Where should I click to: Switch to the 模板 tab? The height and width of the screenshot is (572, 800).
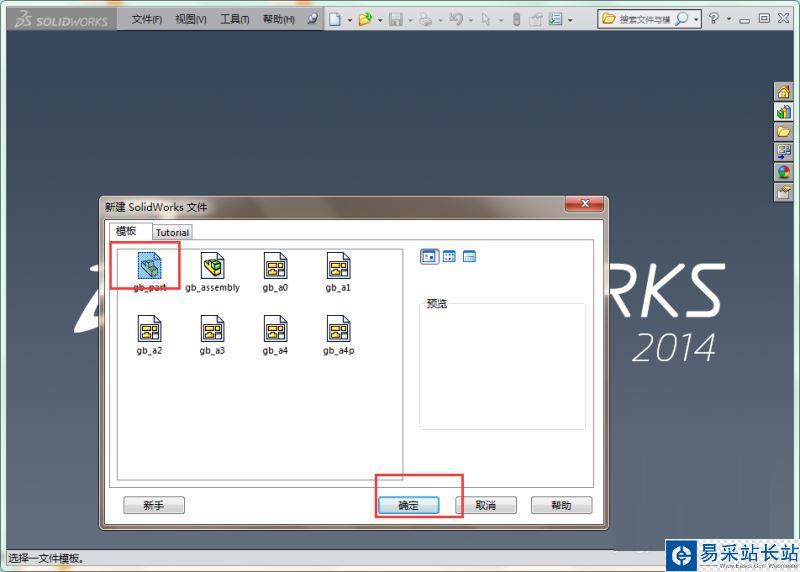tap(126, 231)
